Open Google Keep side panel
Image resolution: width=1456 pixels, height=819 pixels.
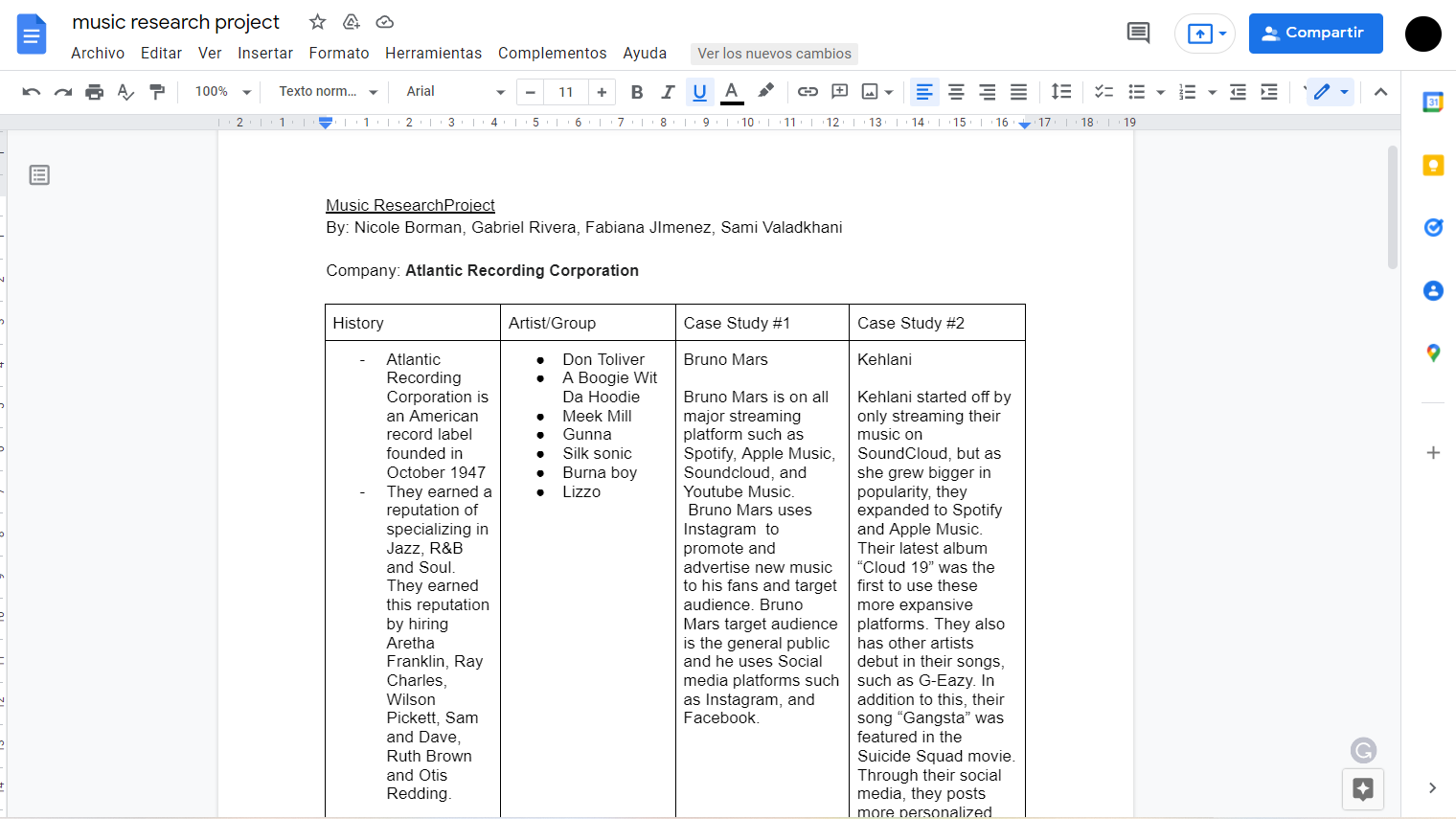(x=1433, y=165)
